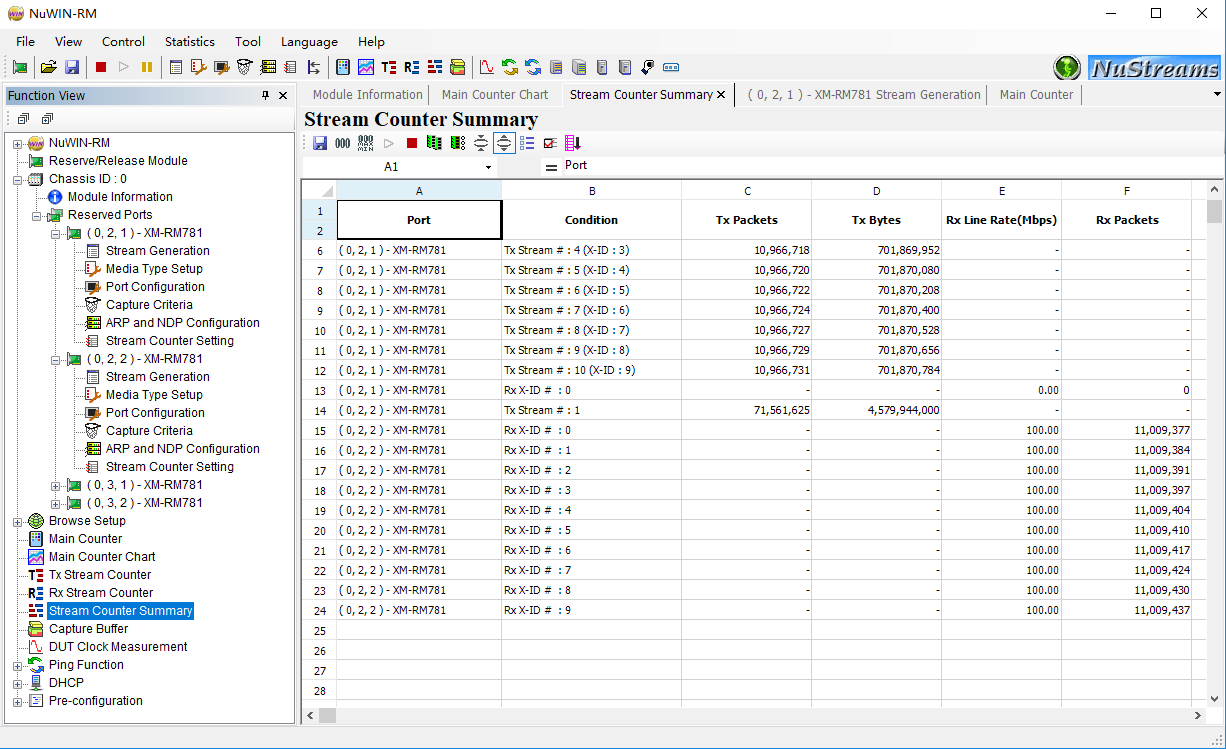Screen dimensions: 1226x749
Task: Open Capture Criteria toolbar icon
Action: tap(244, 67)
